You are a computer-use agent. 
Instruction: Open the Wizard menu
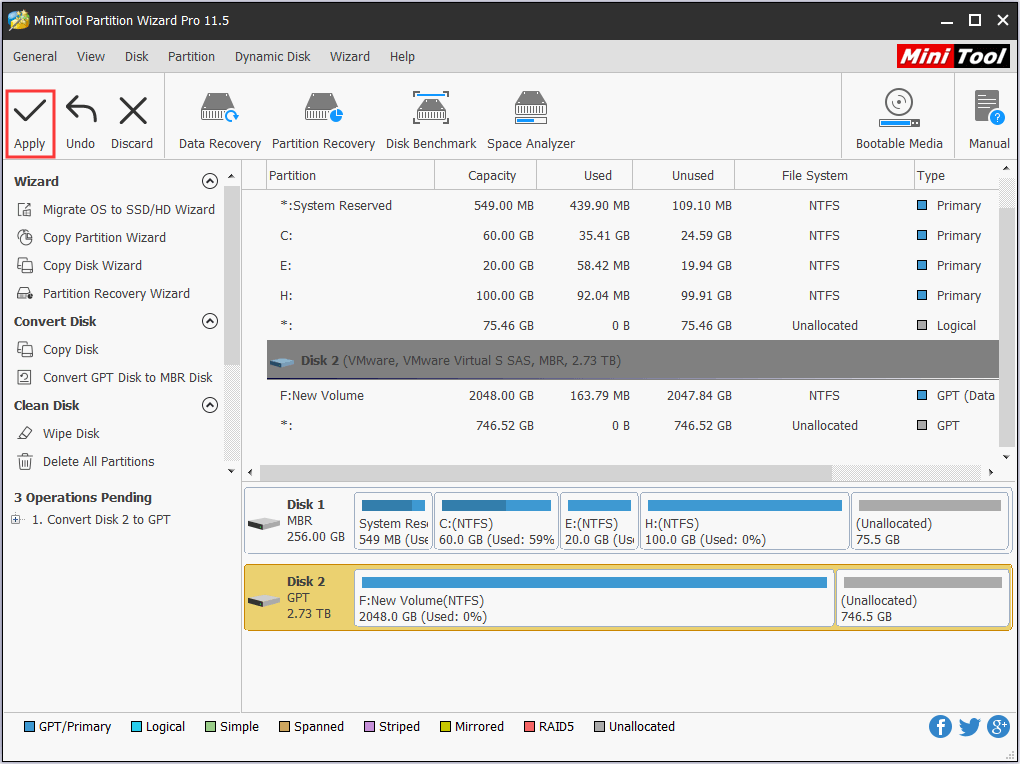pos(350,57)
